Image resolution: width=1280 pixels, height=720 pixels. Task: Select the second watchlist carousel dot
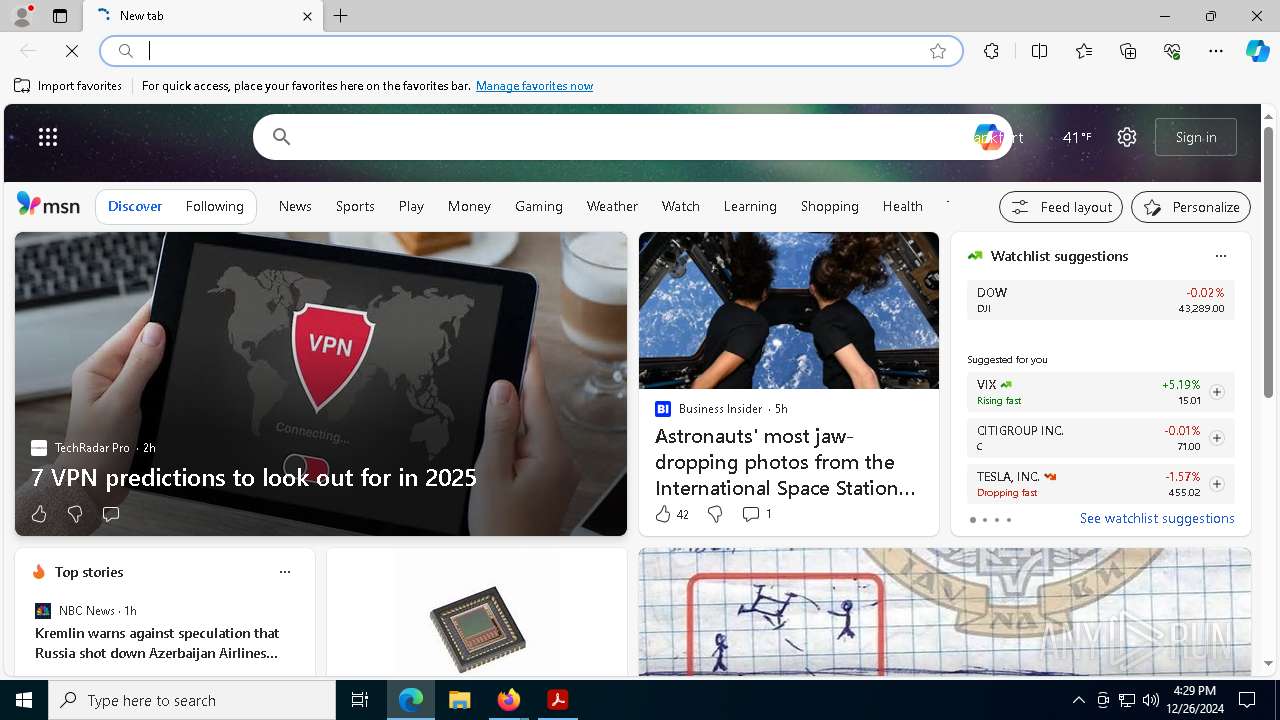(985, 520)
